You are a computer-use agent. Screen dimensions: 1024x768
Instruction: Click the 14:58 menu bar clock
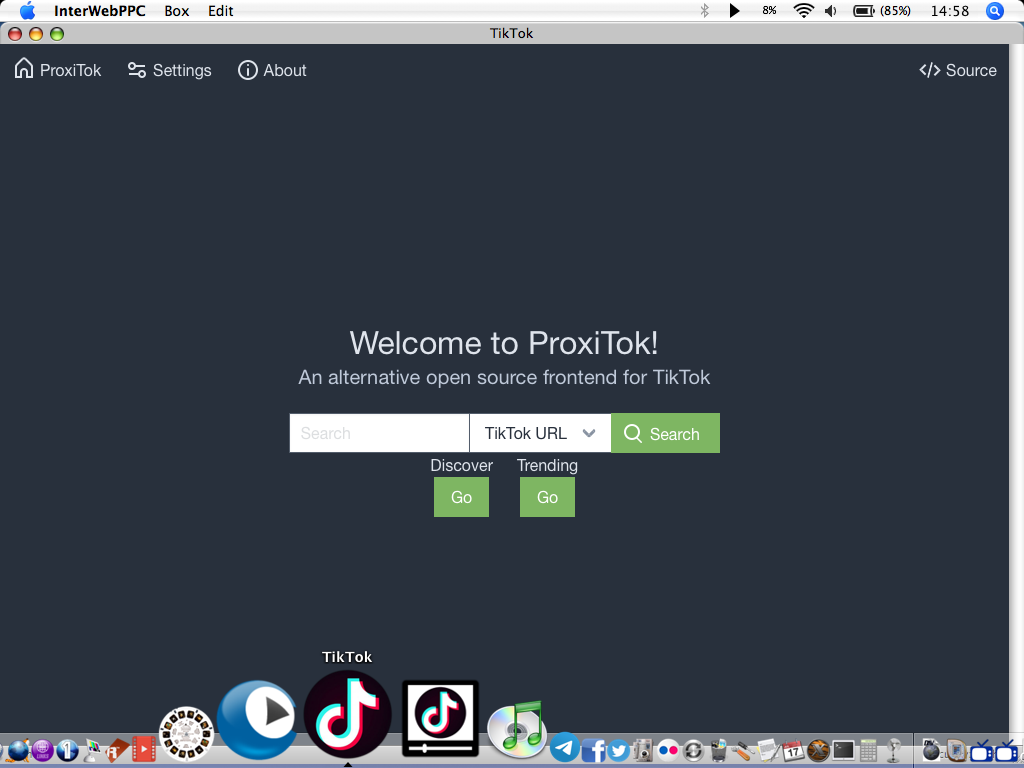tap(950, 10)
